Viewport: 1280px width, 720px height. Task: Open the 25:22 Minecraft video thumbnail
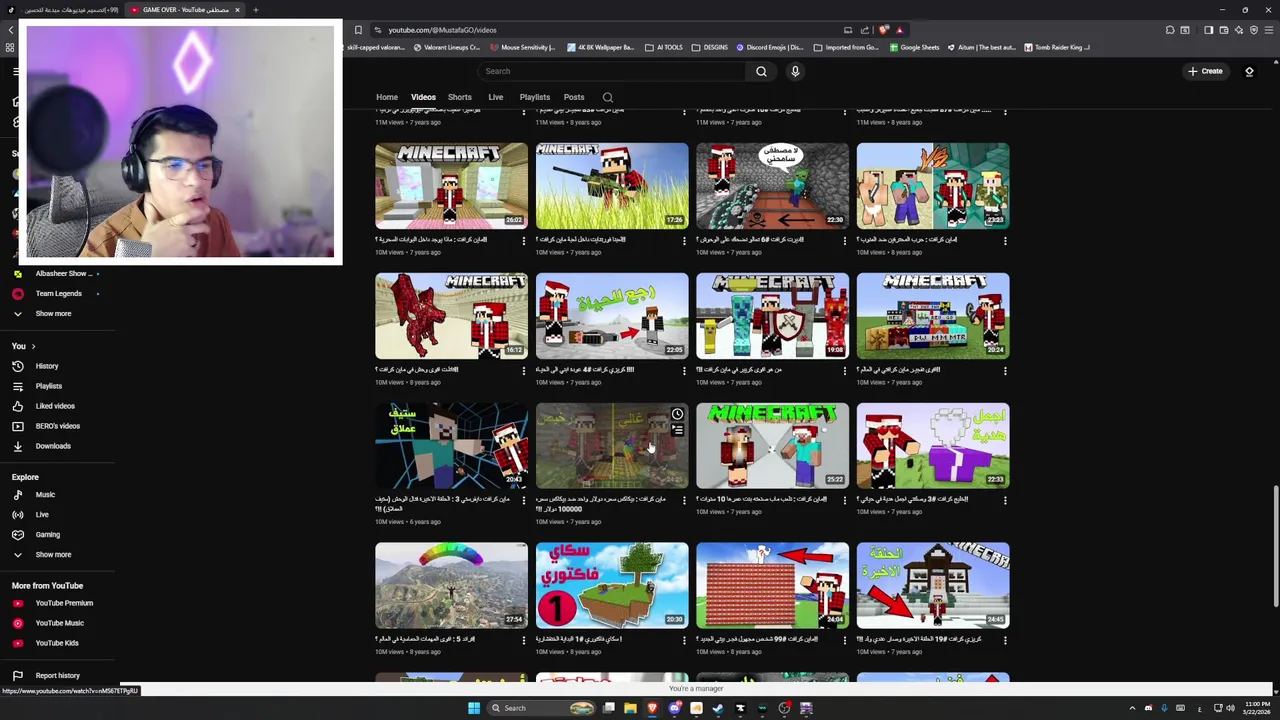pyautogui.click(x=772, y=446)
